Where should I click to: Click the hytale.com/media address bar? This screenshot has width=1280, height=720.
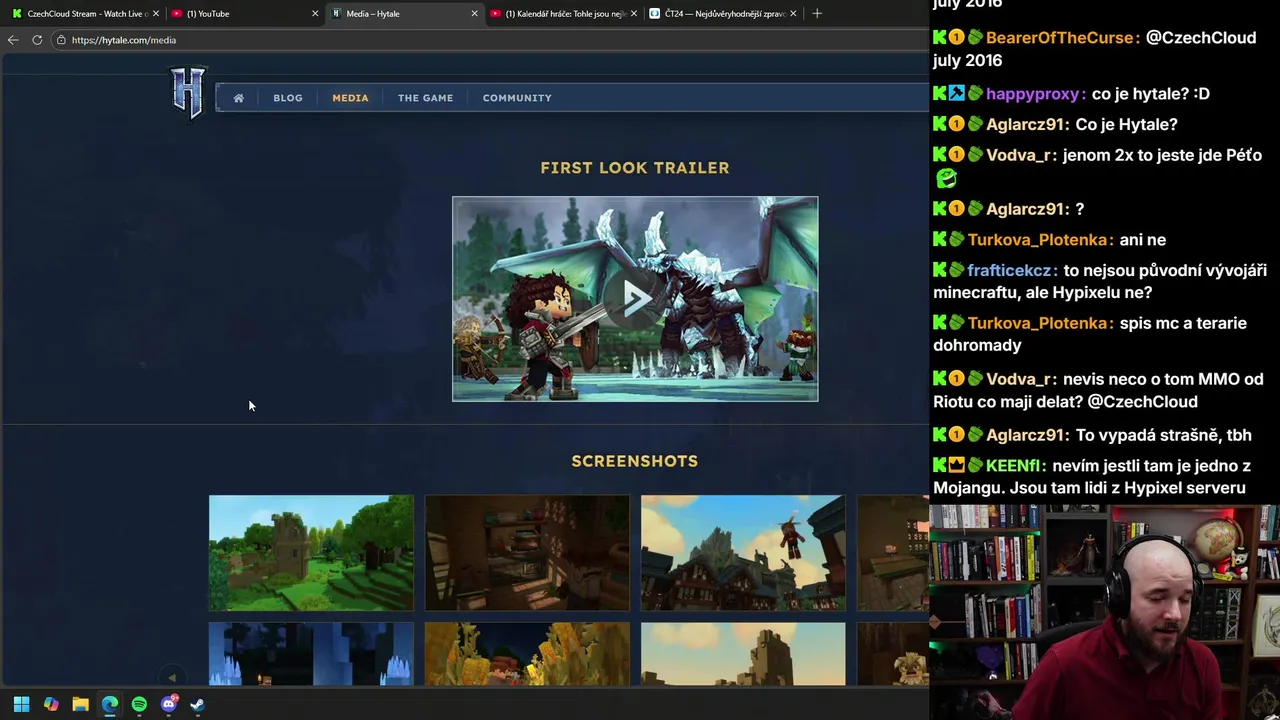tap(124, 40)
